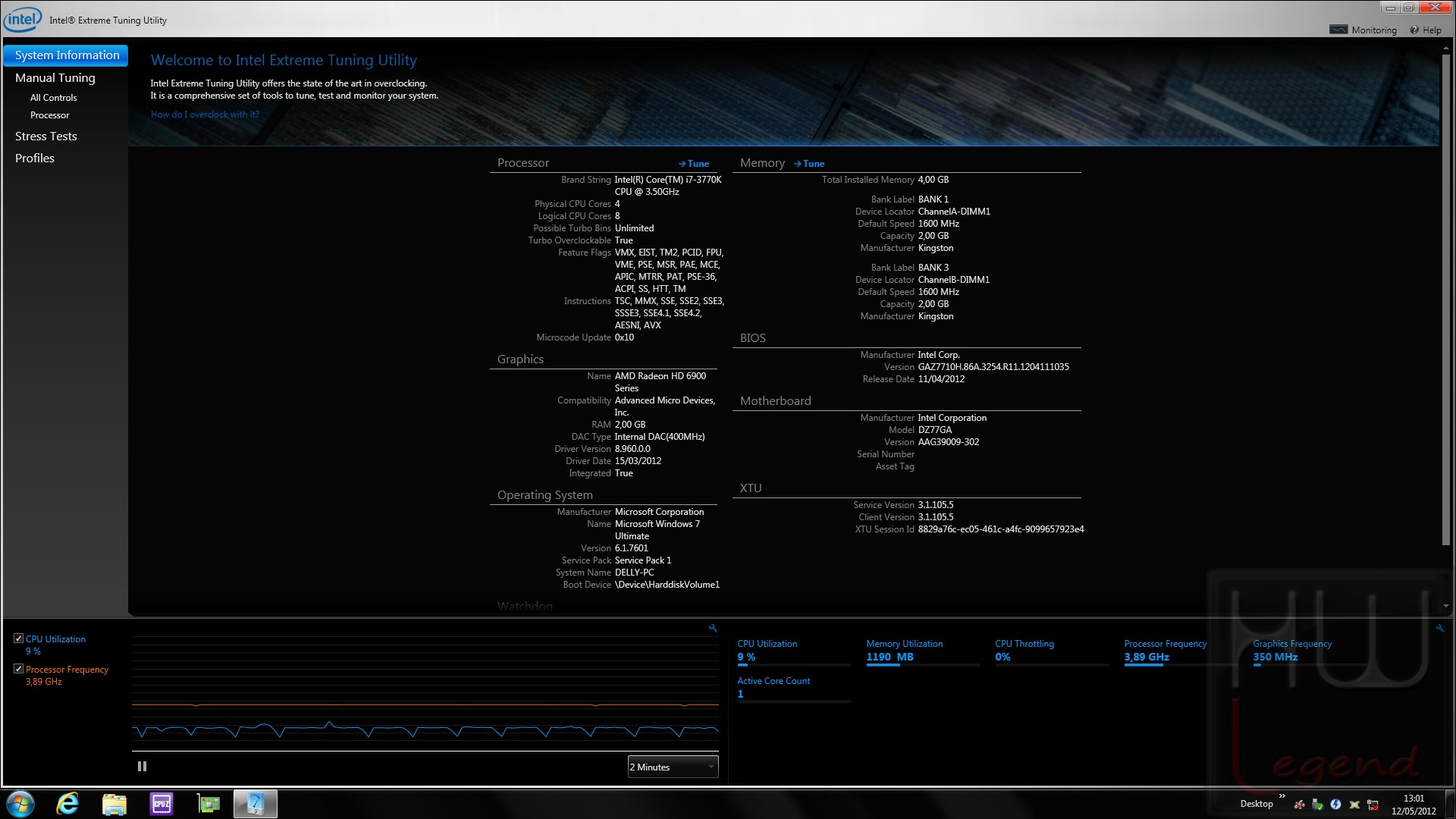
Task: Uncheck the Processor Frequency checkbox
Action: [18, 669]
